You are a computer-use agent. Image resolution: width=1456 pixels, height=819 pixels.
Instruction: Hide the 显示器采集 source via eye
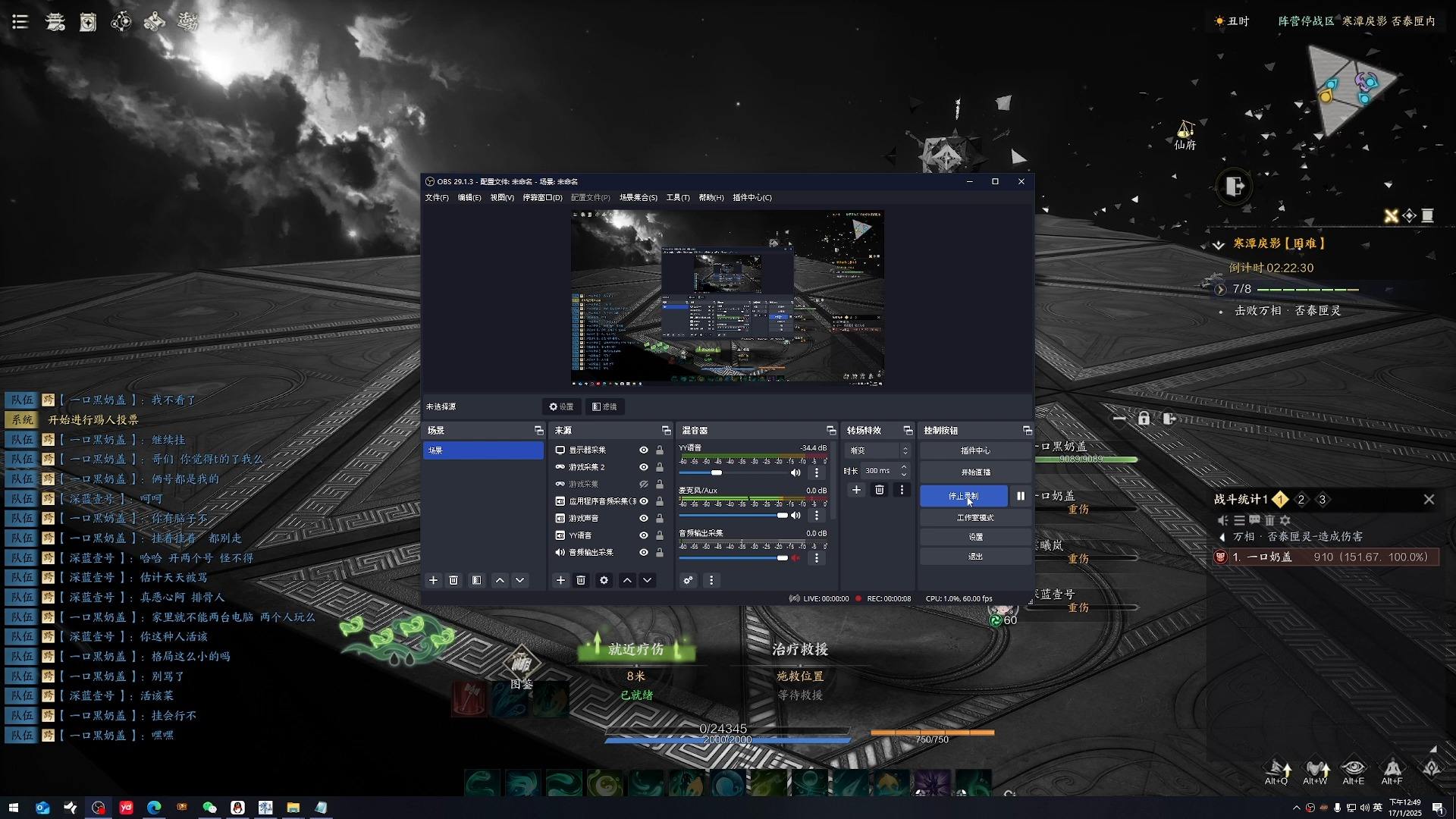coord(643,450)
